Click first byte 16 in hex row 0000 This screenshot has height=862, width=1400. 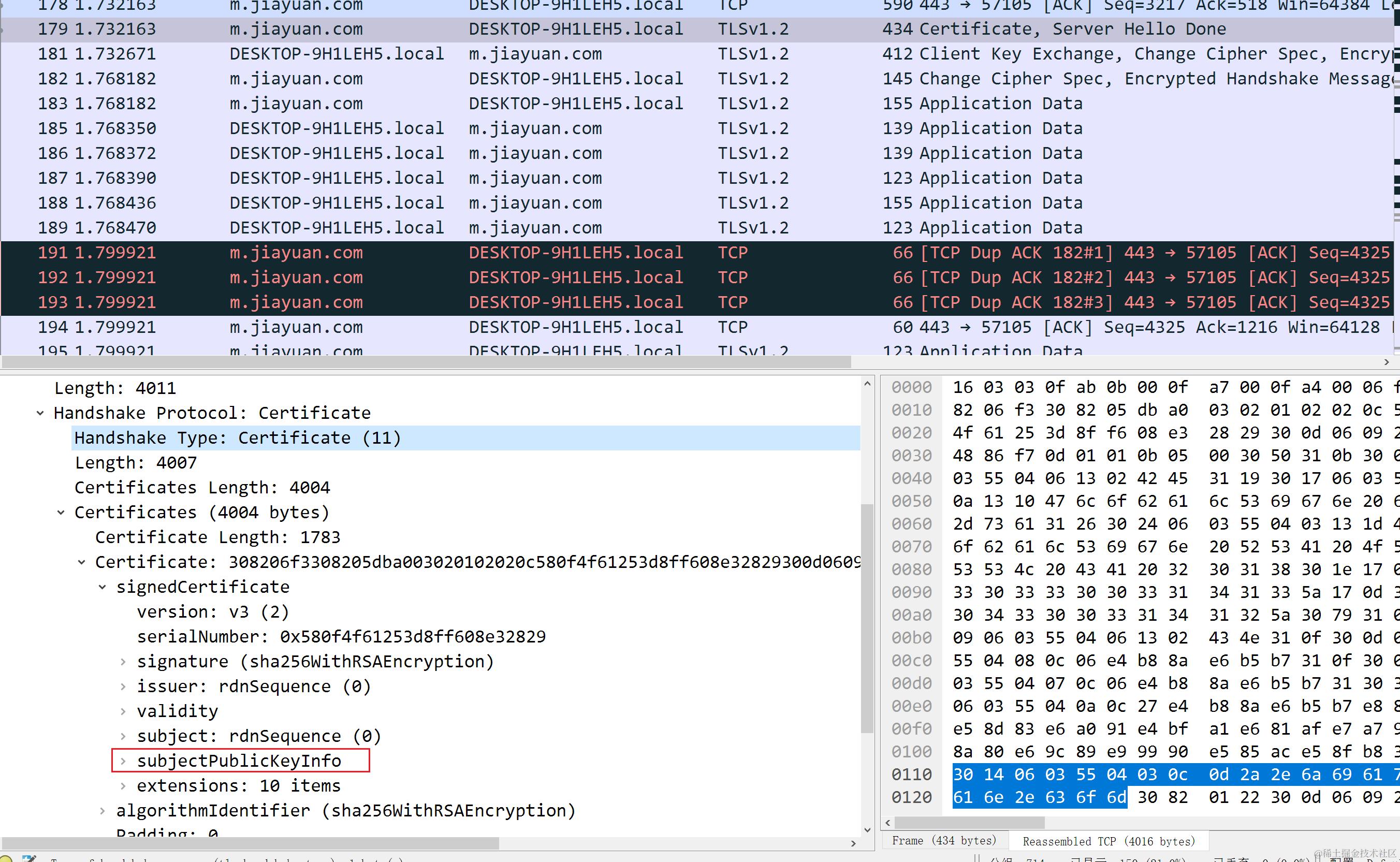pyautogui.click(x=963, y=387)
